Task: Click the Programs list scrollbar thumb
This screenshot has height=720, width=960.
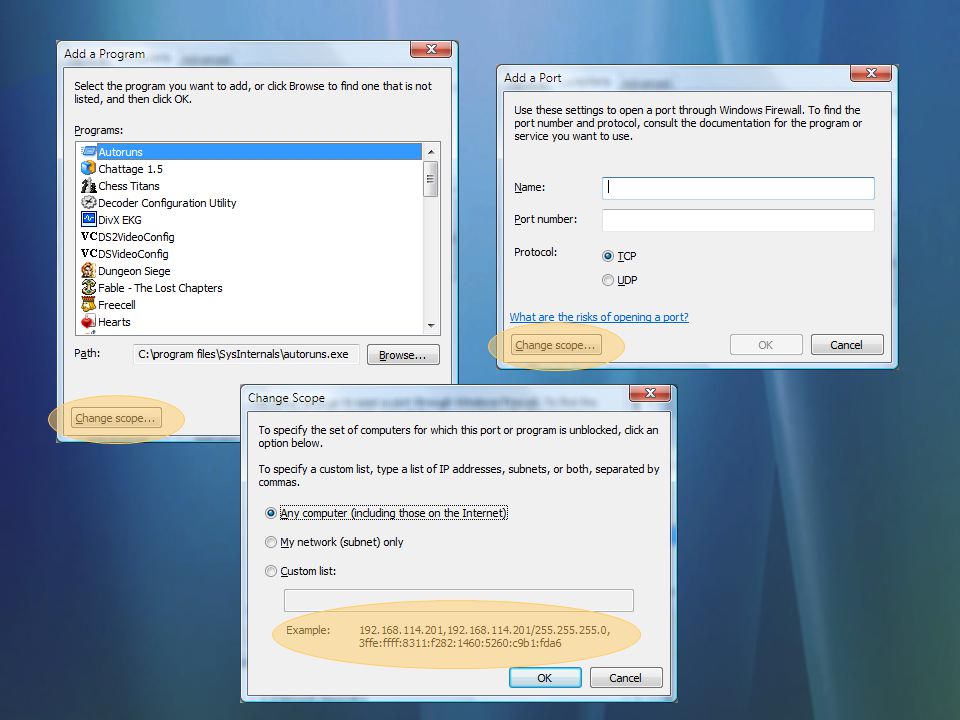Action: (431, 179)
